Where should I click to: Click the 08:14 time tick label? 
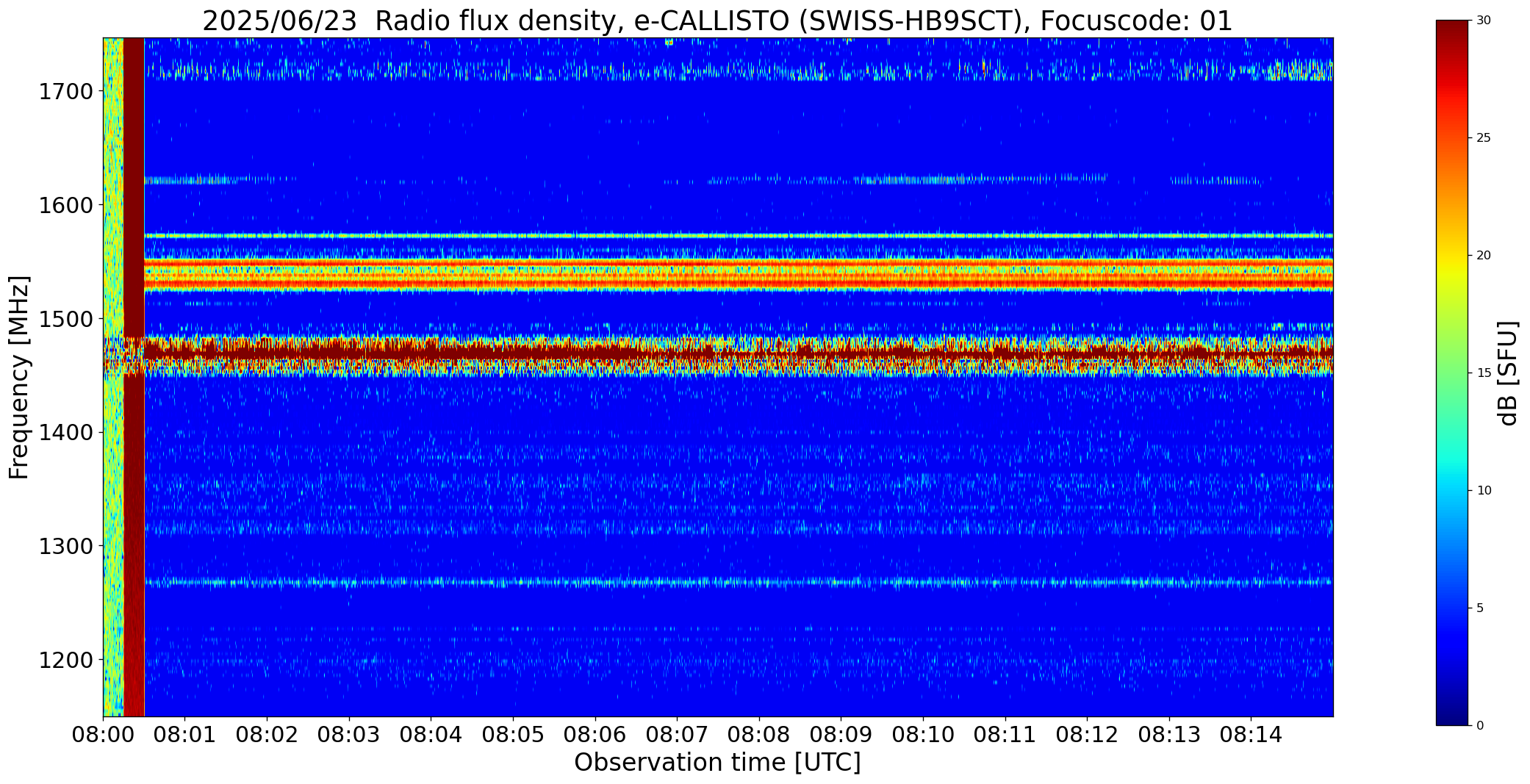[x=1251, y=734]
